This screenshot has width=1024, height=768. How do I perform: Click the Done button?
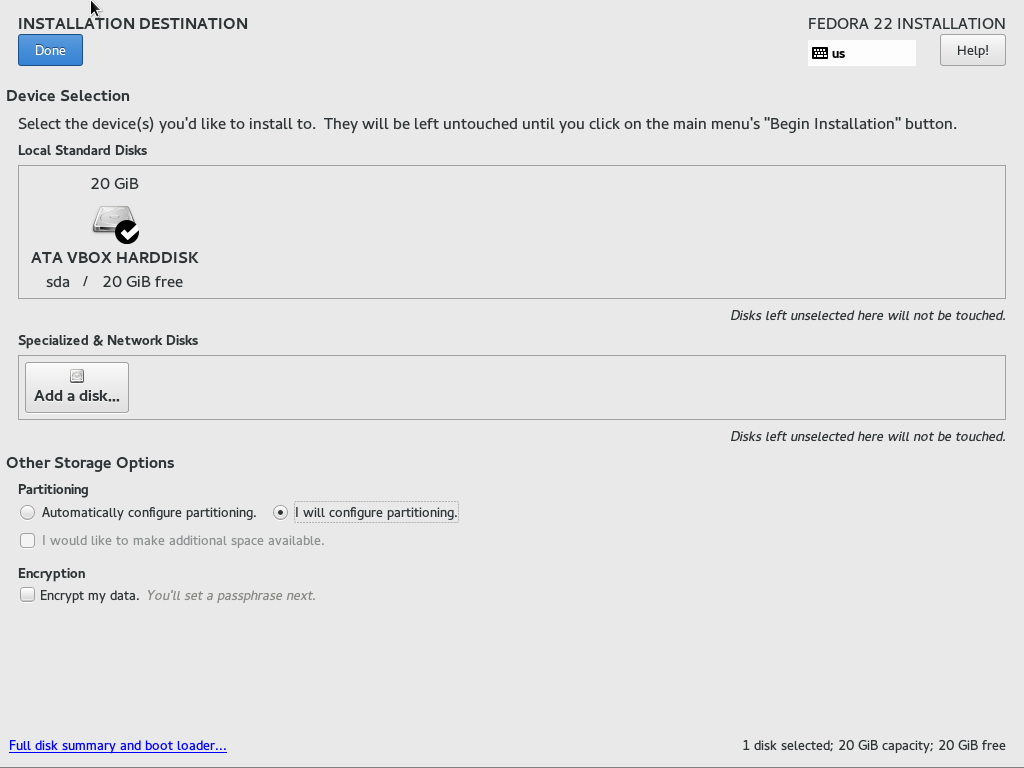click(50, 50)
